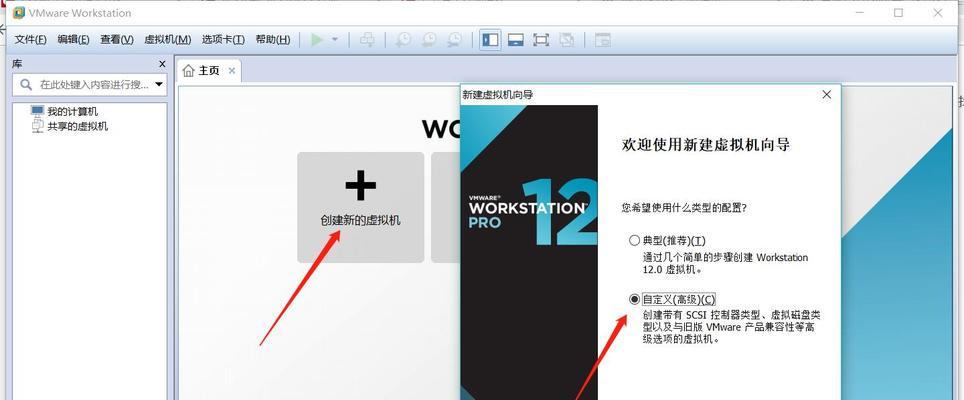Viewport: 964px width, 400px height.
Task: Select 我的计算机 in library tree
Action: pos(73,112)
